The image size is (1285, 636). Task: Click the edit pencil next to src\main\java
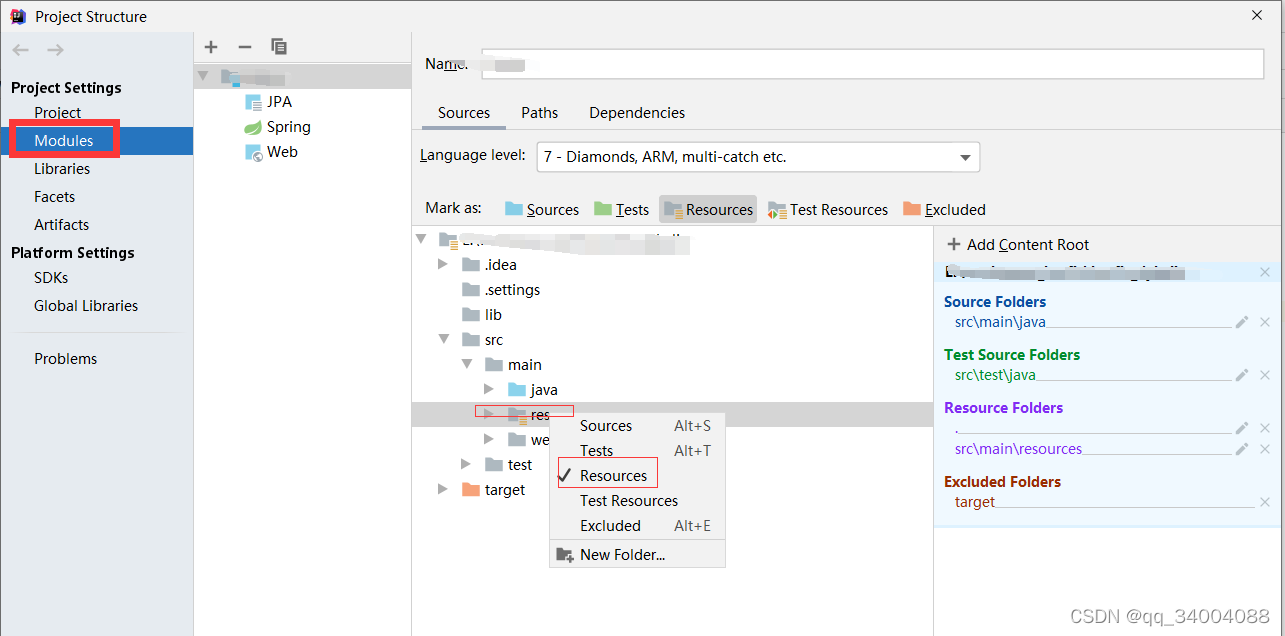pyautogui.click(x=1240, y=321)
